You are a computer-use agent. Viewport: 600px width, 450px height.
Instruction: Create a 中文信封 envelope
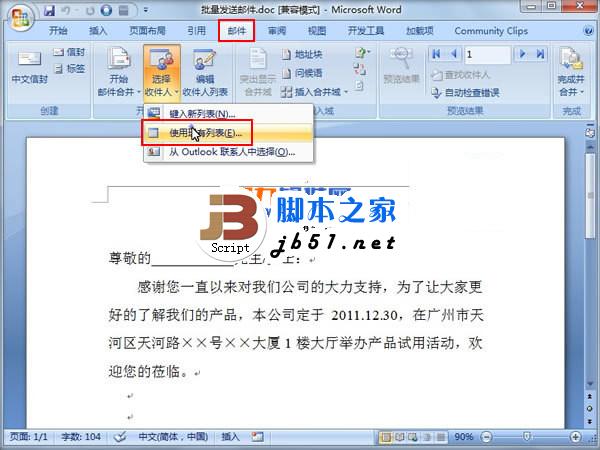(29, 68)
